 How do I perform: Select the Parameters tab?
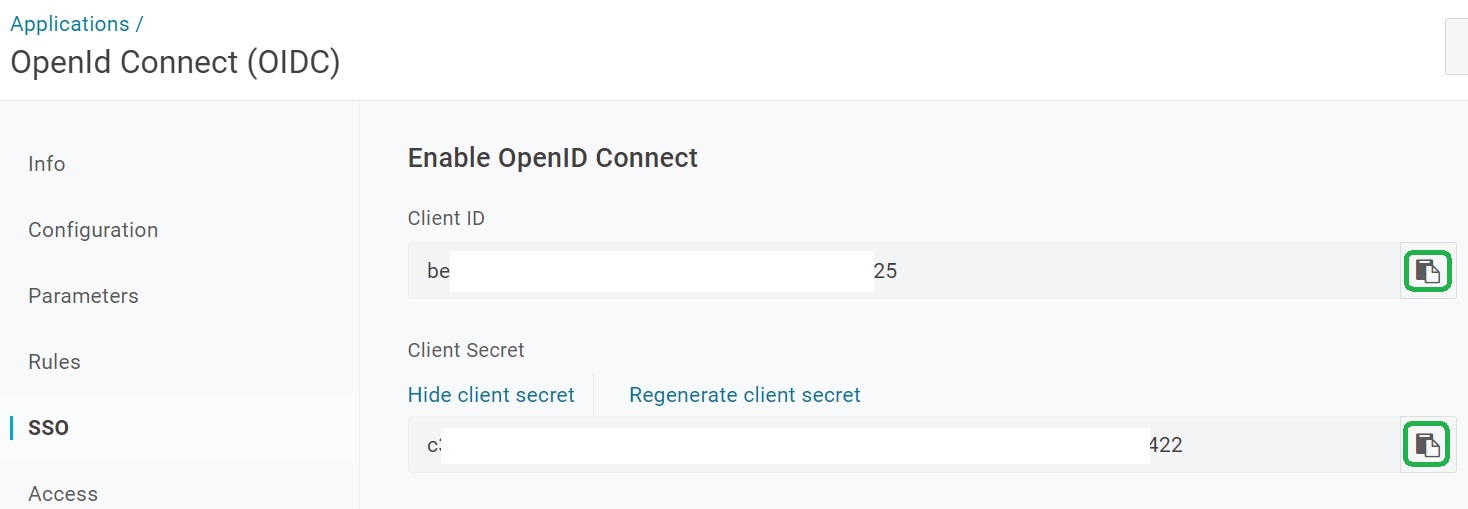(83, 296)
